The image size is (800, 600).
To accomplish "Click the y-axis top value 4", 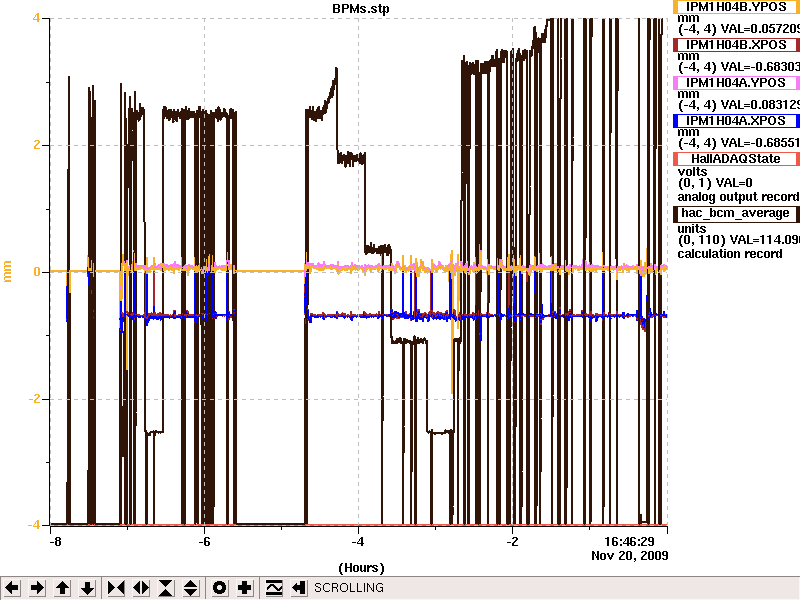I will 36,18.
